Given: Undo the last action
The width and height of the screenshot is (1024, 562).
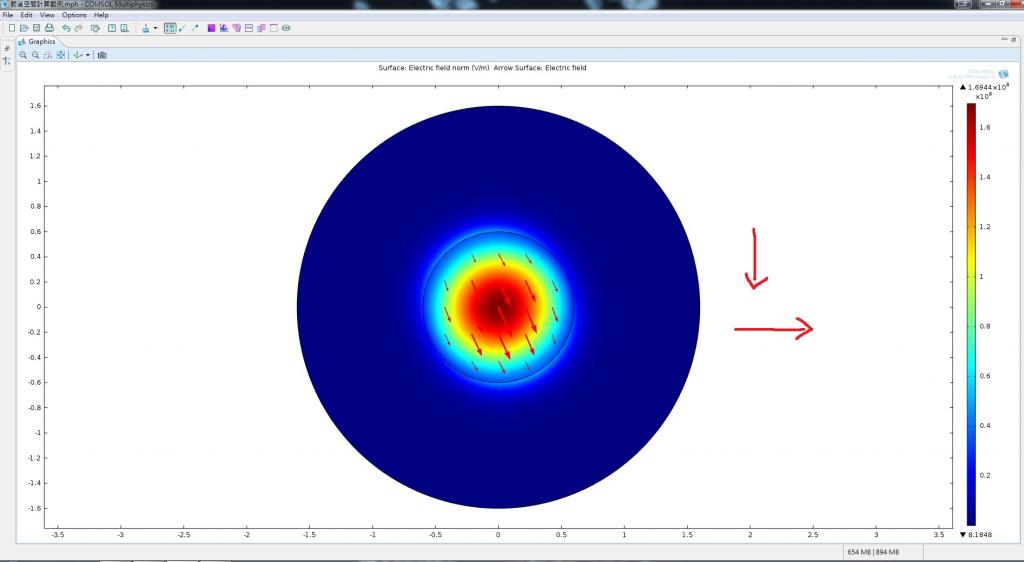Looking at the screenshot, I should (66, 28).
